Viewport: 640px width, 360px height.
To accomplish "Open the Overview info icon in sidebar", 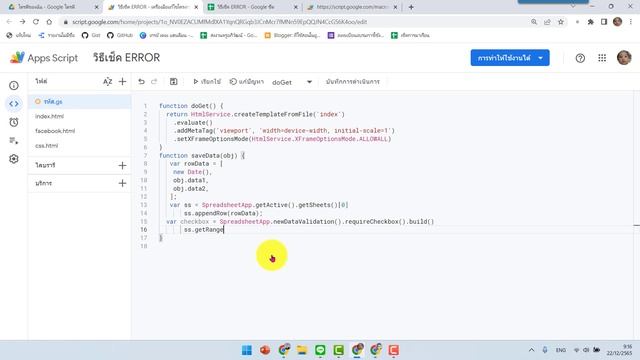I will [14, 85].
